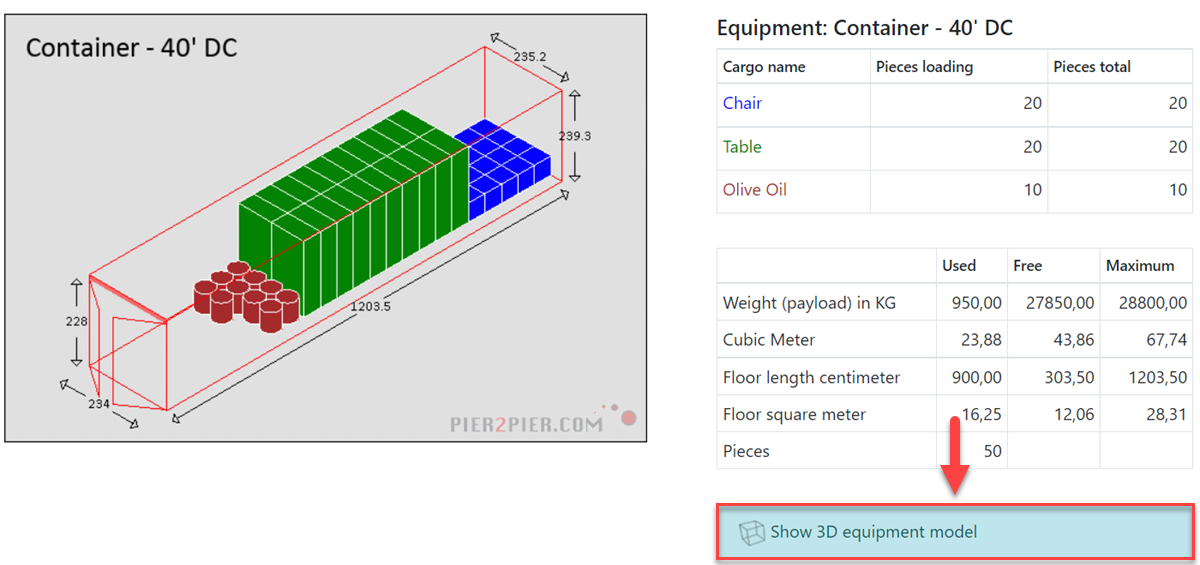Viewport: 1200px width, 565px height.
Task: Click the Maximum column header
Action: pyautogui.click(x=1140, y=266)
